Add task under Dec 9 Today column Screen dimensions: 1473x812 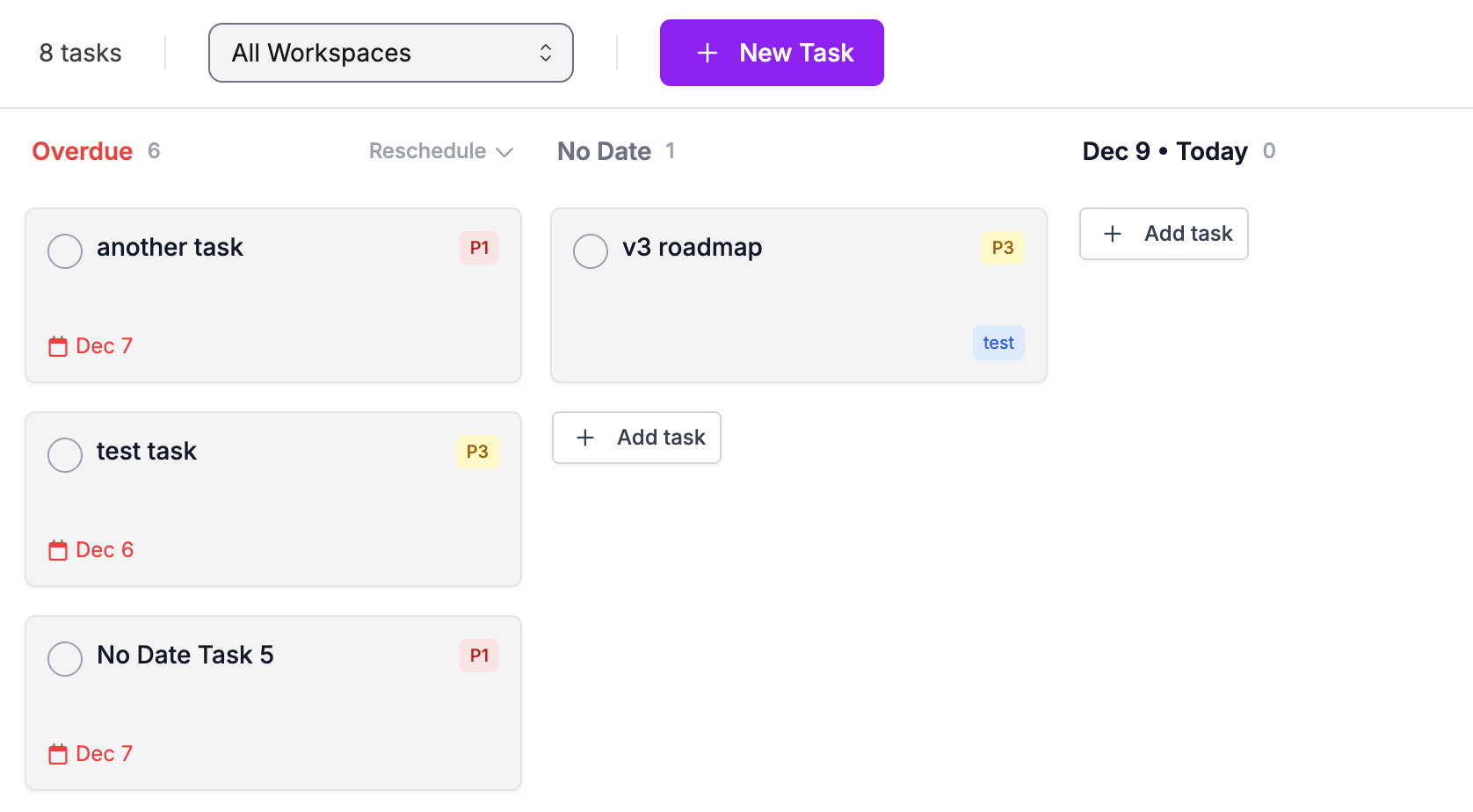(x=1164, y=234)
